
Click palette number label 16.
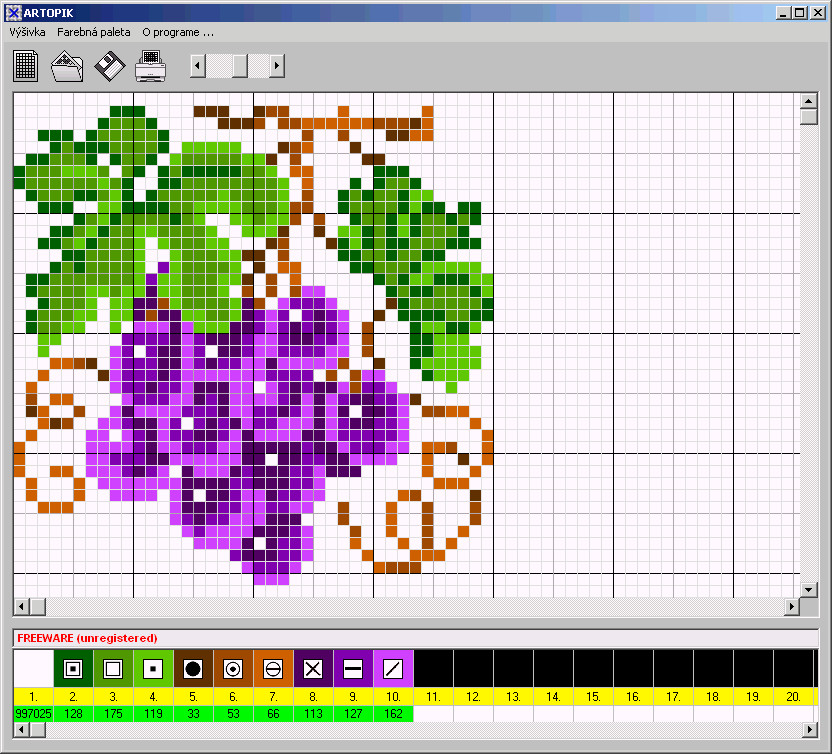(x=633, y=697)
